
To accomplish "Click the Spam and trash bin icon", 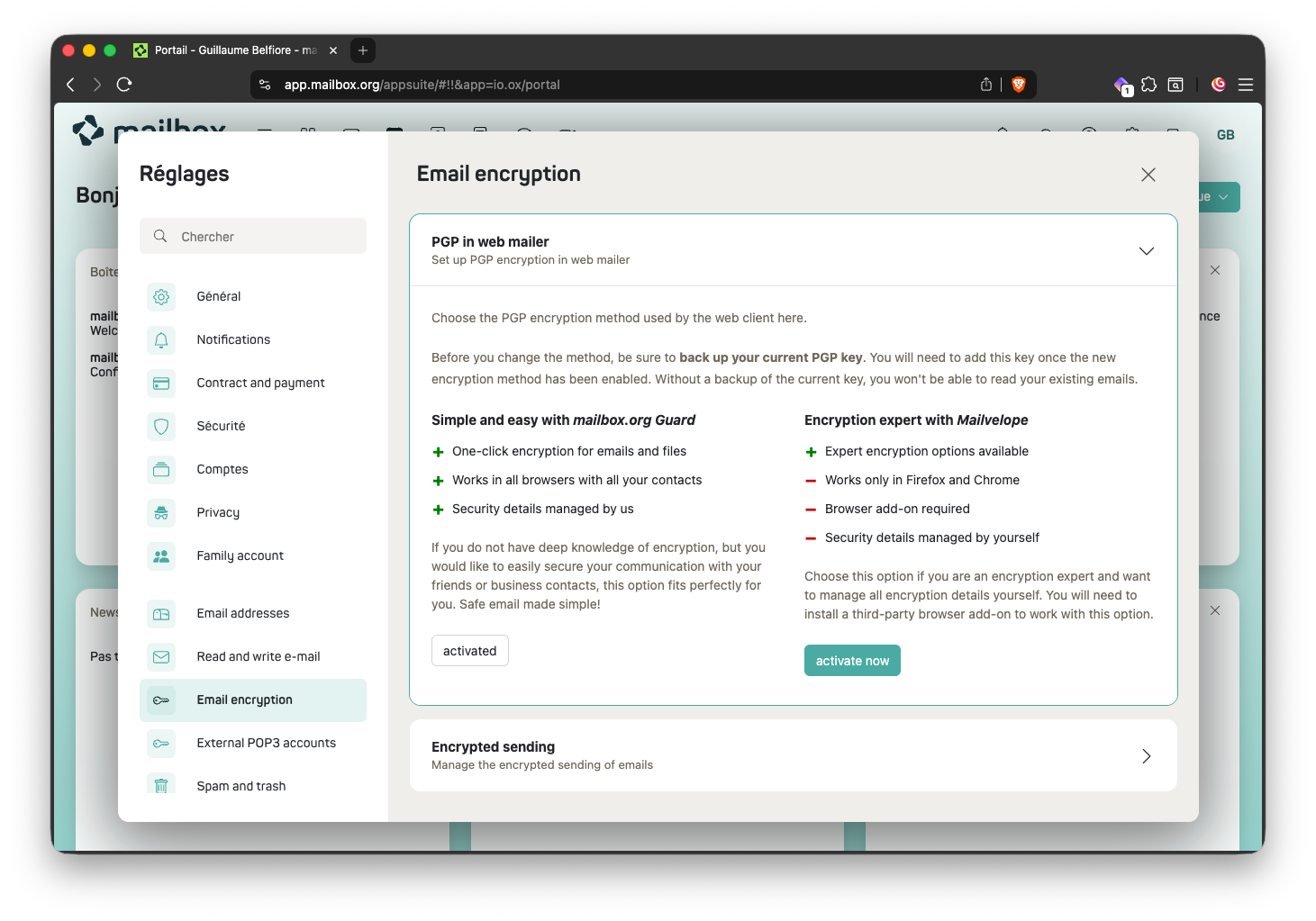I will [x=161, y=786].
